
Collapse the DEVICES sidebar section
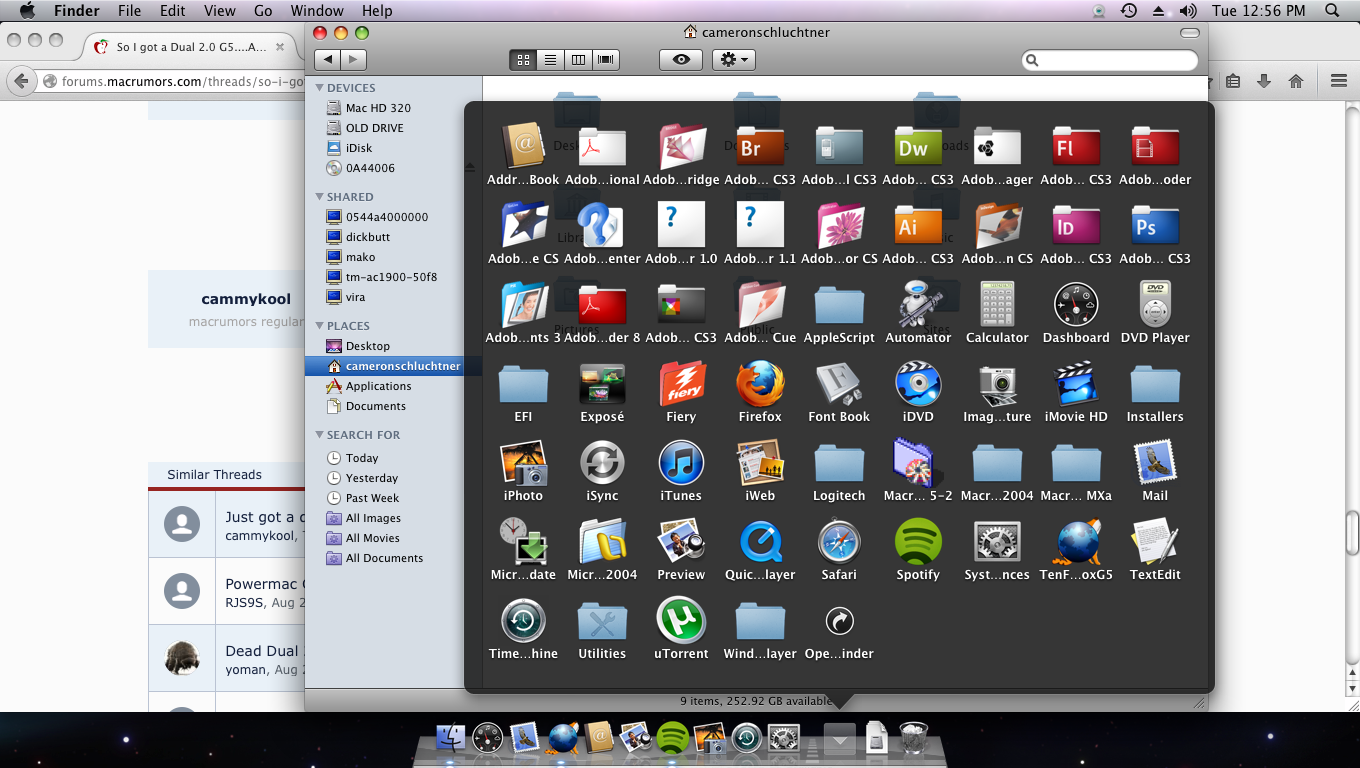[x=319, y=88]
